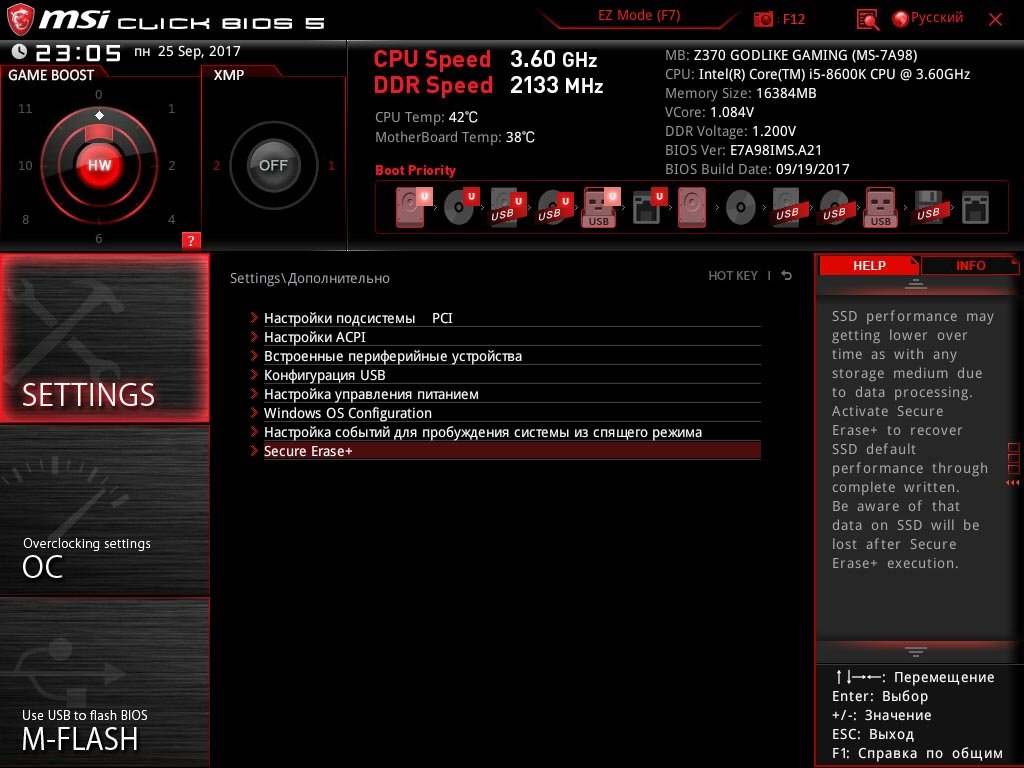
Task: Go back using the arrow beside HOT KEY
Action: pos(787,276)
